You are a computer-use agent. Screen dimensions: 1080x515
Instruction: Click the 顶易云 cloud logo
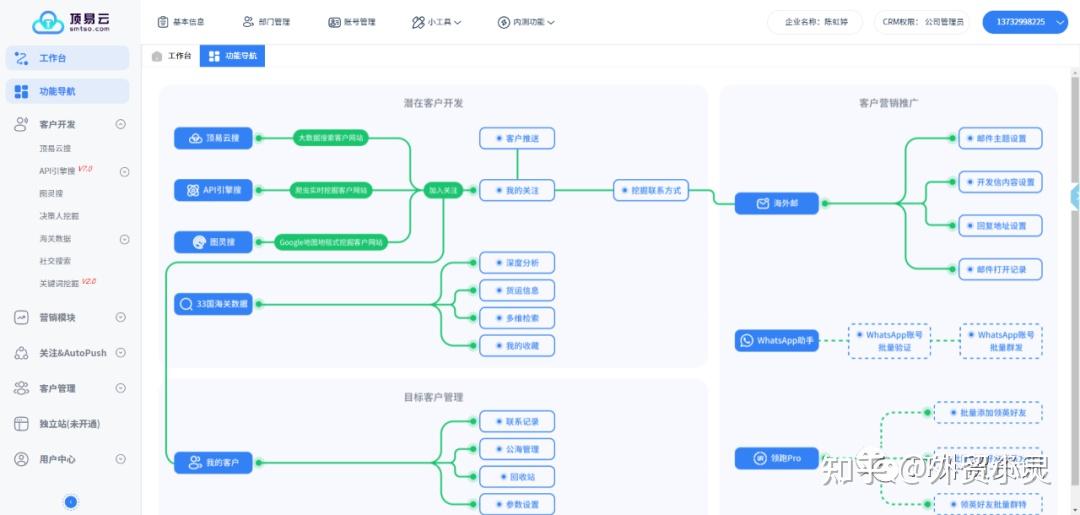tap(48, 21)
